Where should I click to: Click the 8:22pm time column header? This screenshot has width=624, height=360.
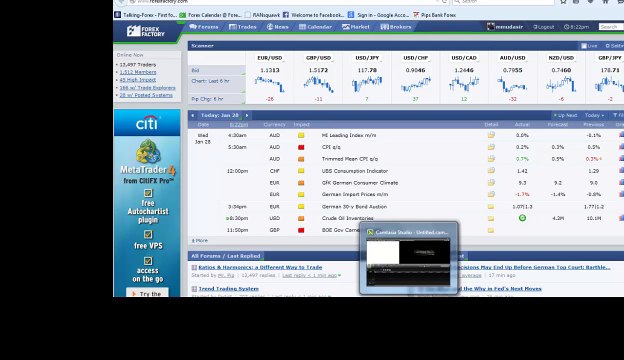239,125
